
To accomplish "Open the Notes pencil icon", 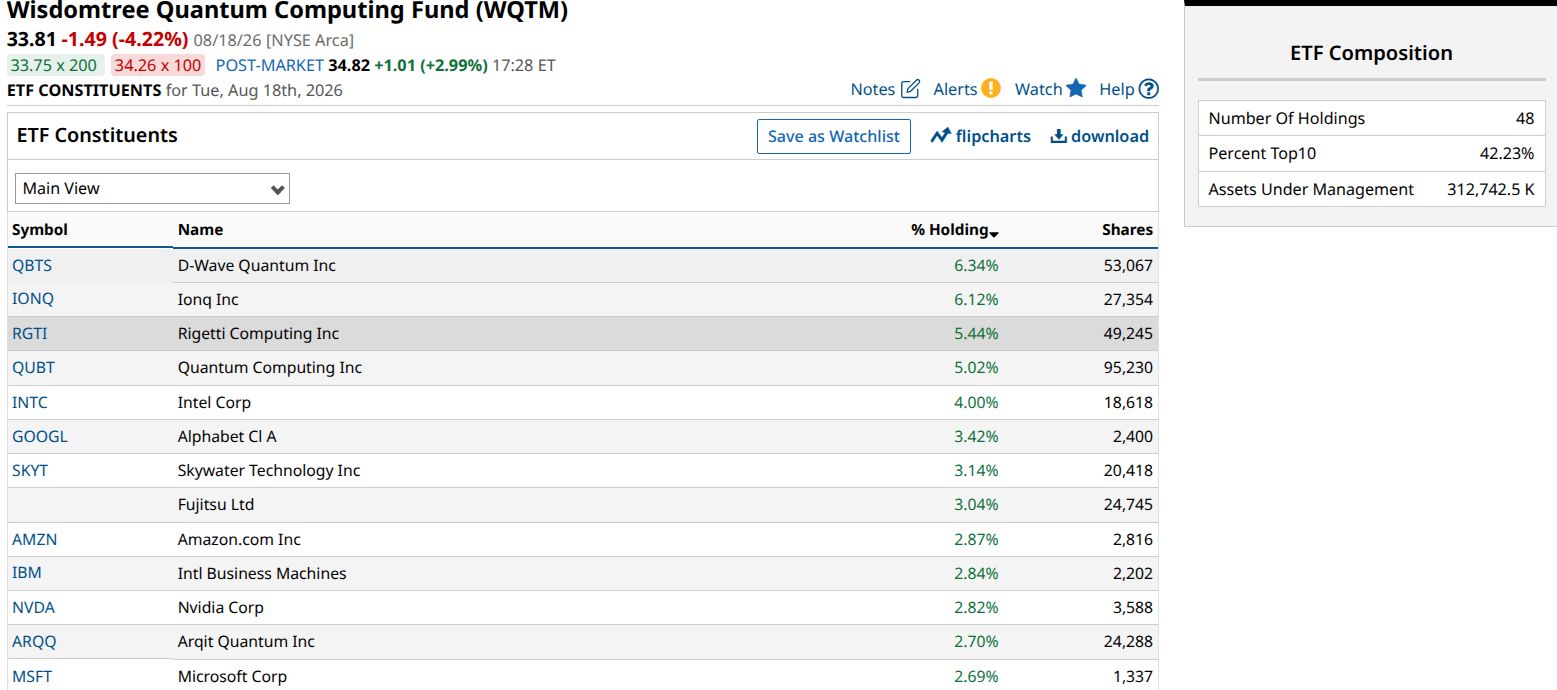I will pos(910,89).
